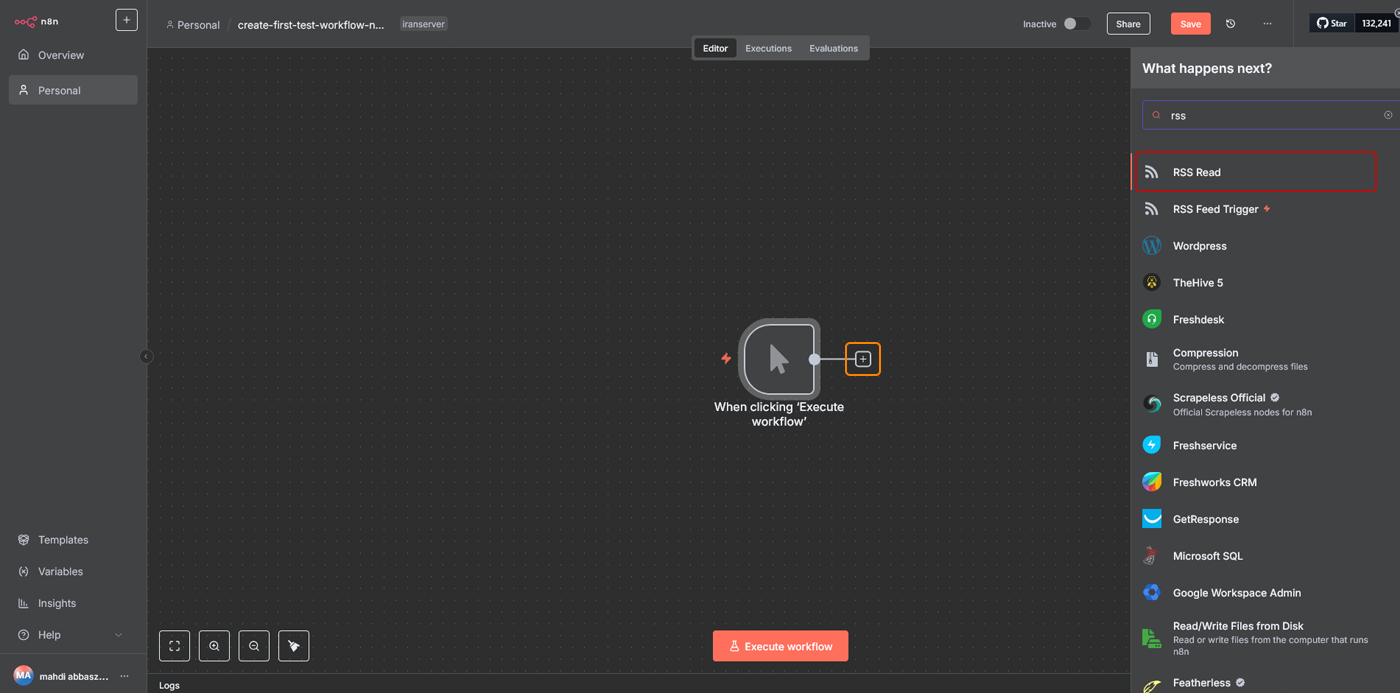The image size is (1400, 693).
Task: Select the manual trigger node
Action: coord(779,359)
